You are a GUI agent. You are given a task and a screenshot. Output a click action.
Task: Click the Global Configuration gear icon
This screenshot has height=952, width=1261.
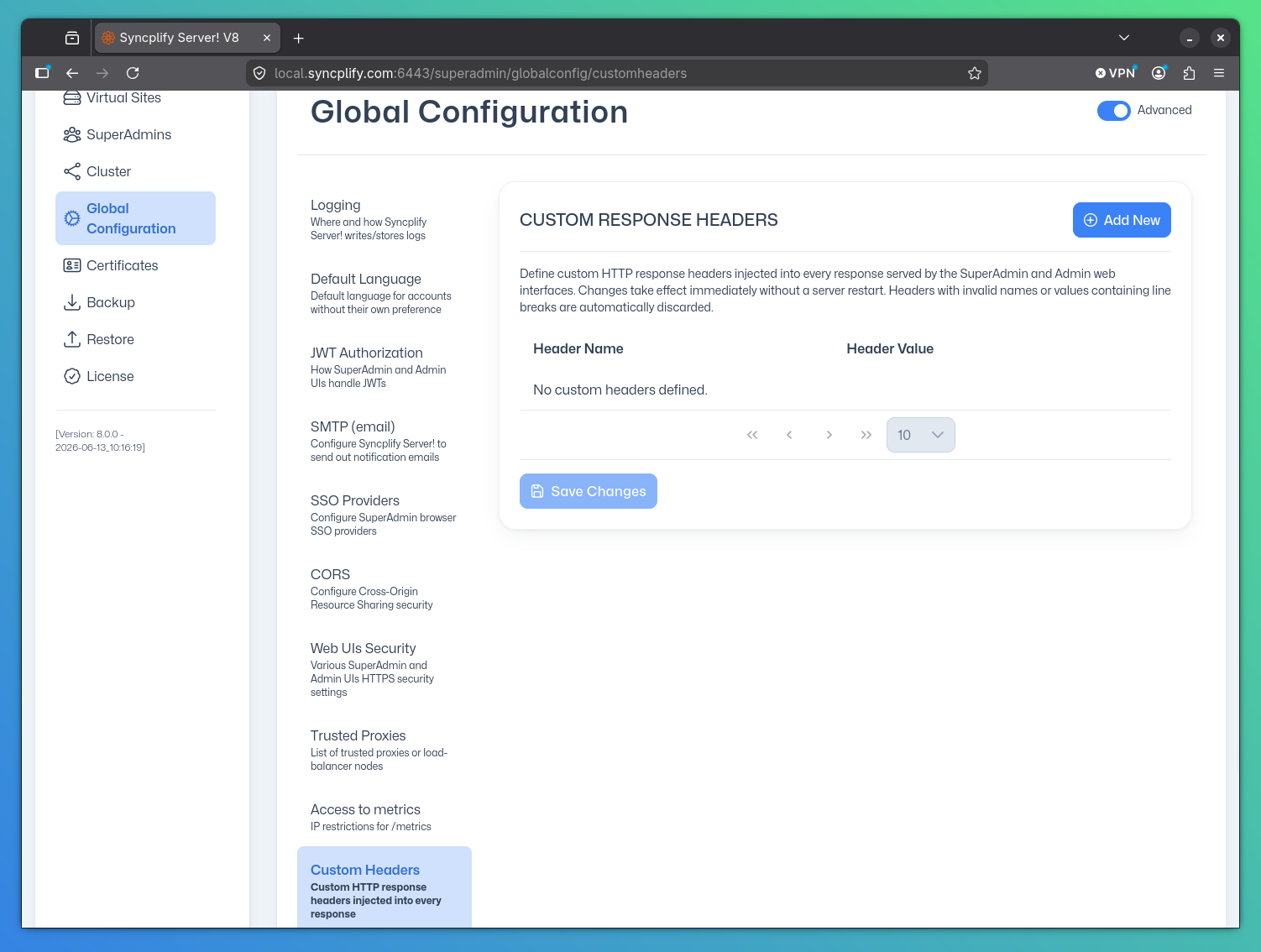click(72, 218)
